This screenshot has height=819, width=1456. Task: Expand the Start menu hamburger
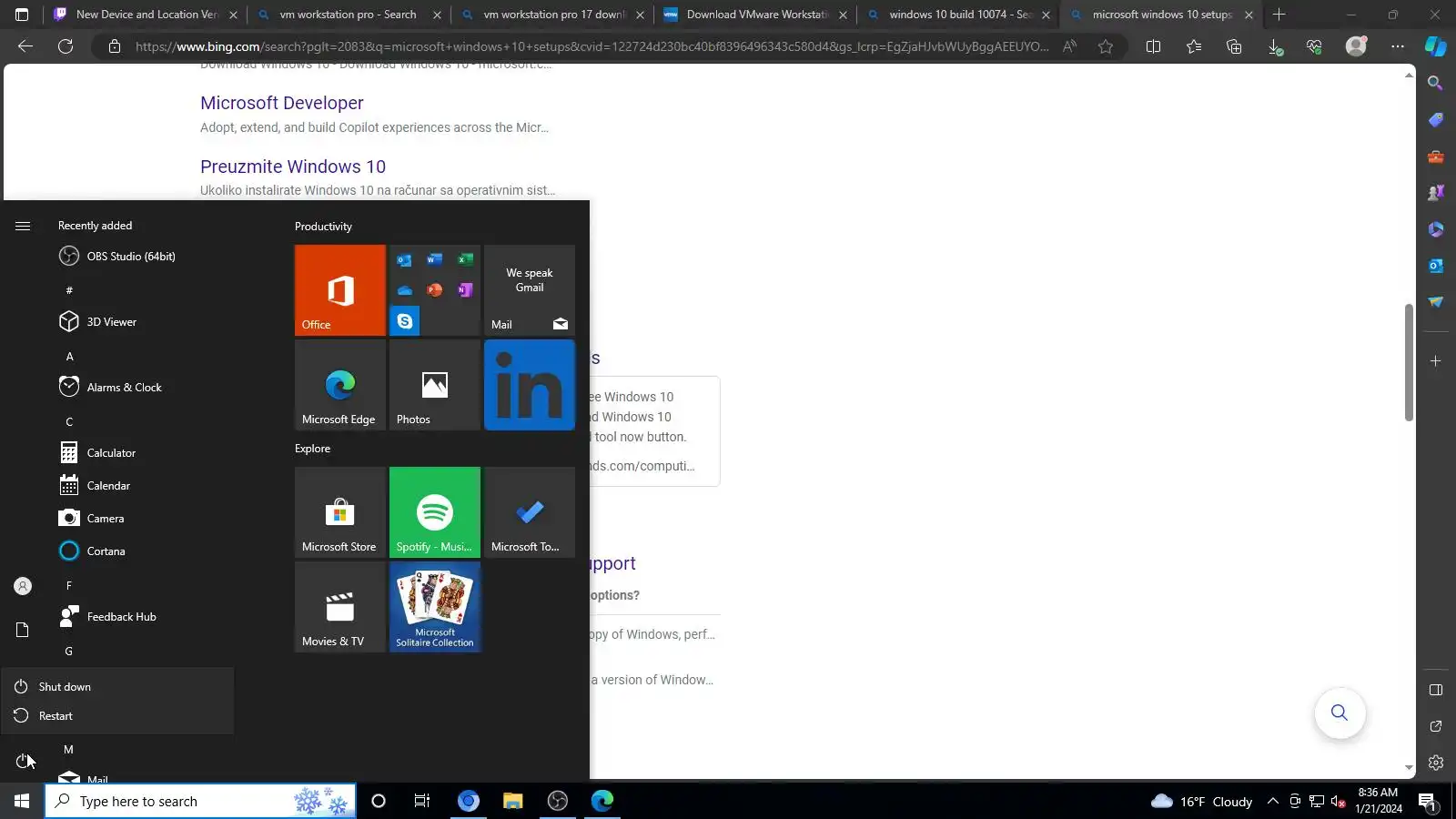pyautogui.click(x=23, y=226)
